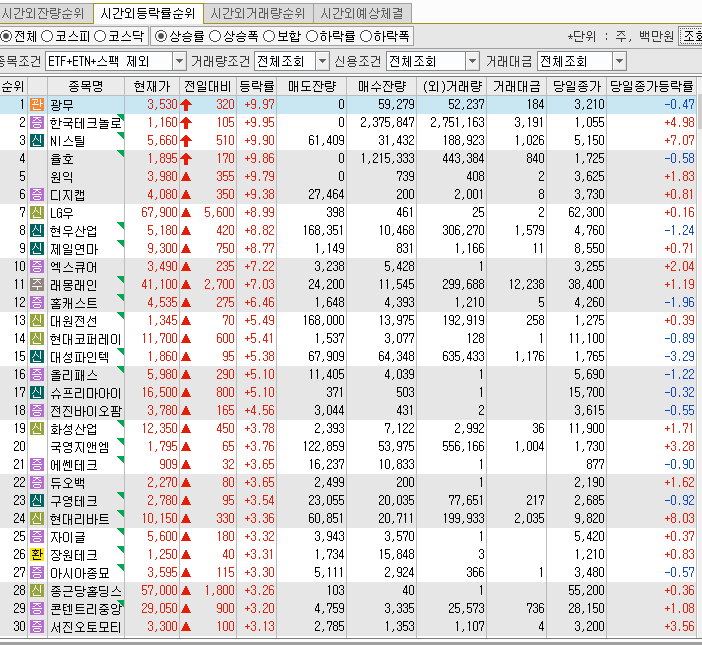
Task: Click the 신 badge beside 대원전선
Action: (x=37, y=320)
